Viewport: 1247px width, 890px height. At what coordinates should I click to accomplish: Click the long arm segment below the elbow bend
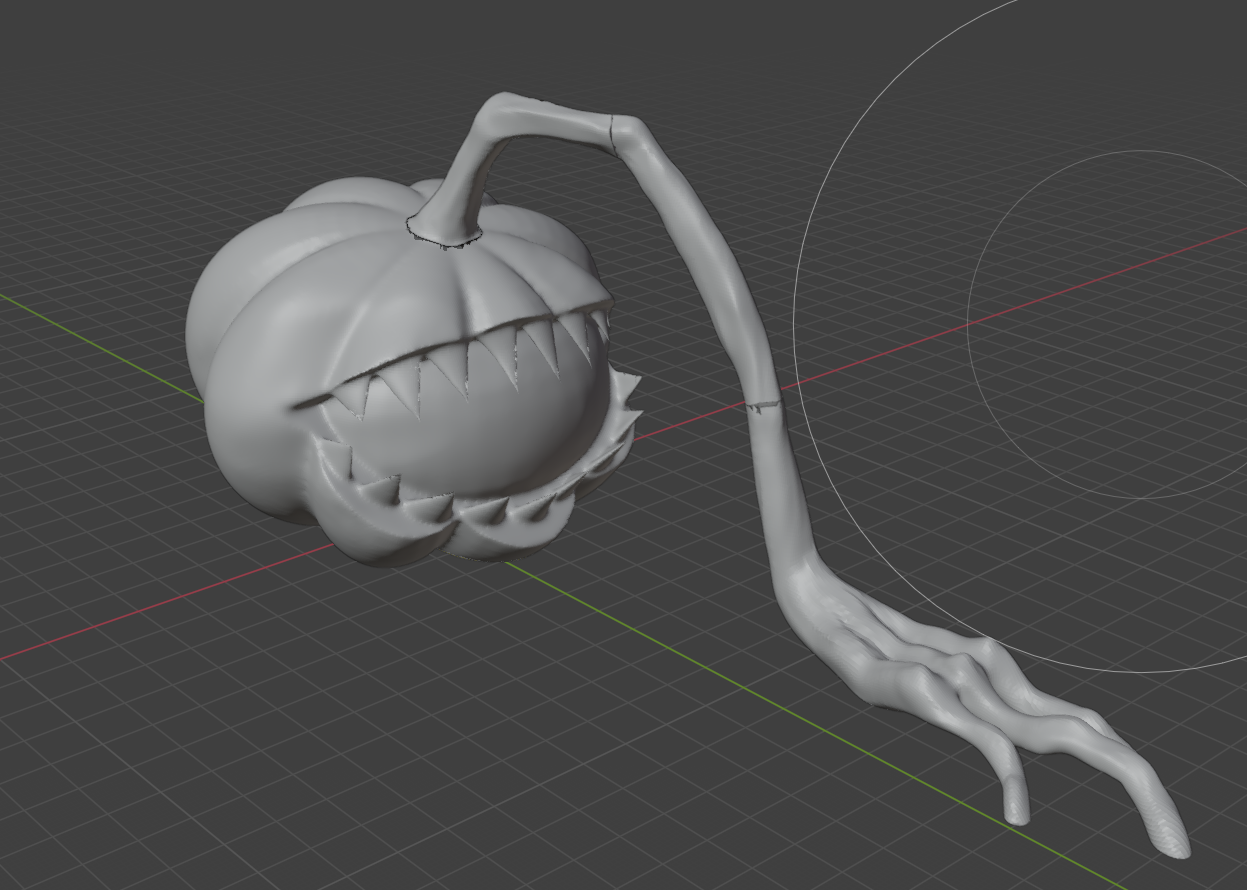pyautogui.click(x=705, y=260)
